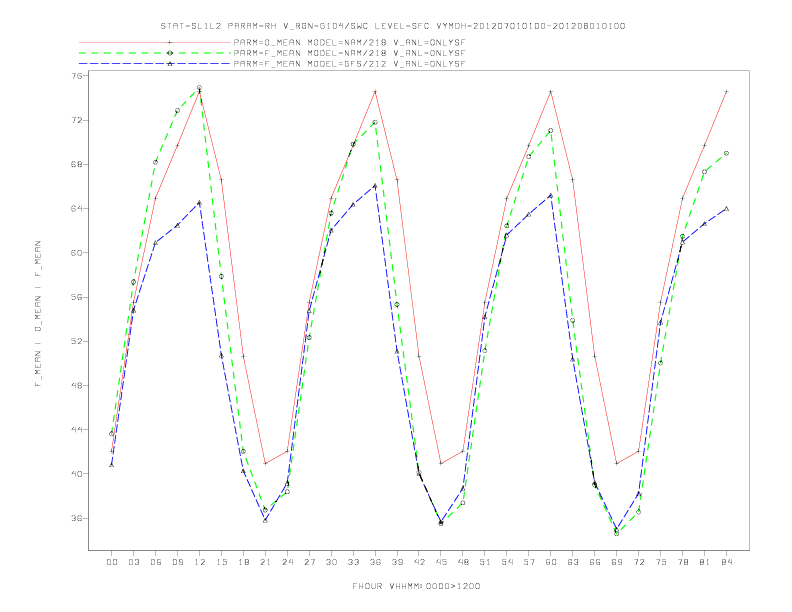Click the red solid line sample in legend
Screen dimensions: 792x612
click(155, 42)
